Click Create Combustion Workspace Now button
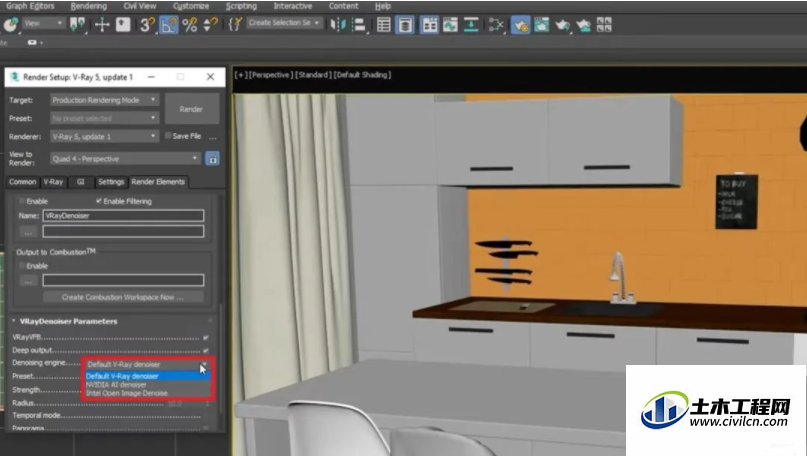Screen dimensions: 807x456 click(x=122, y=297)
